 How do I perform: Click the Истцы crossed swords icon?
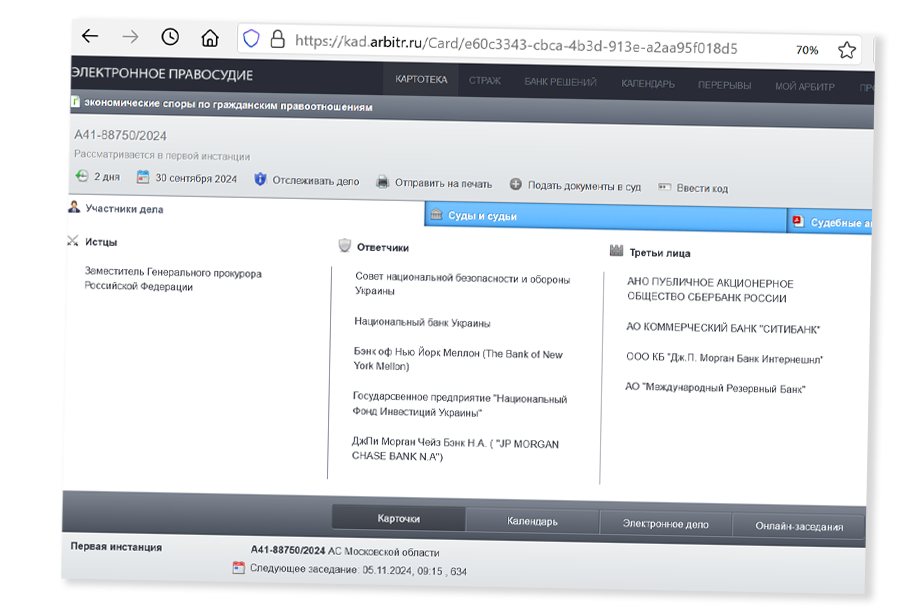click(73, 241)
